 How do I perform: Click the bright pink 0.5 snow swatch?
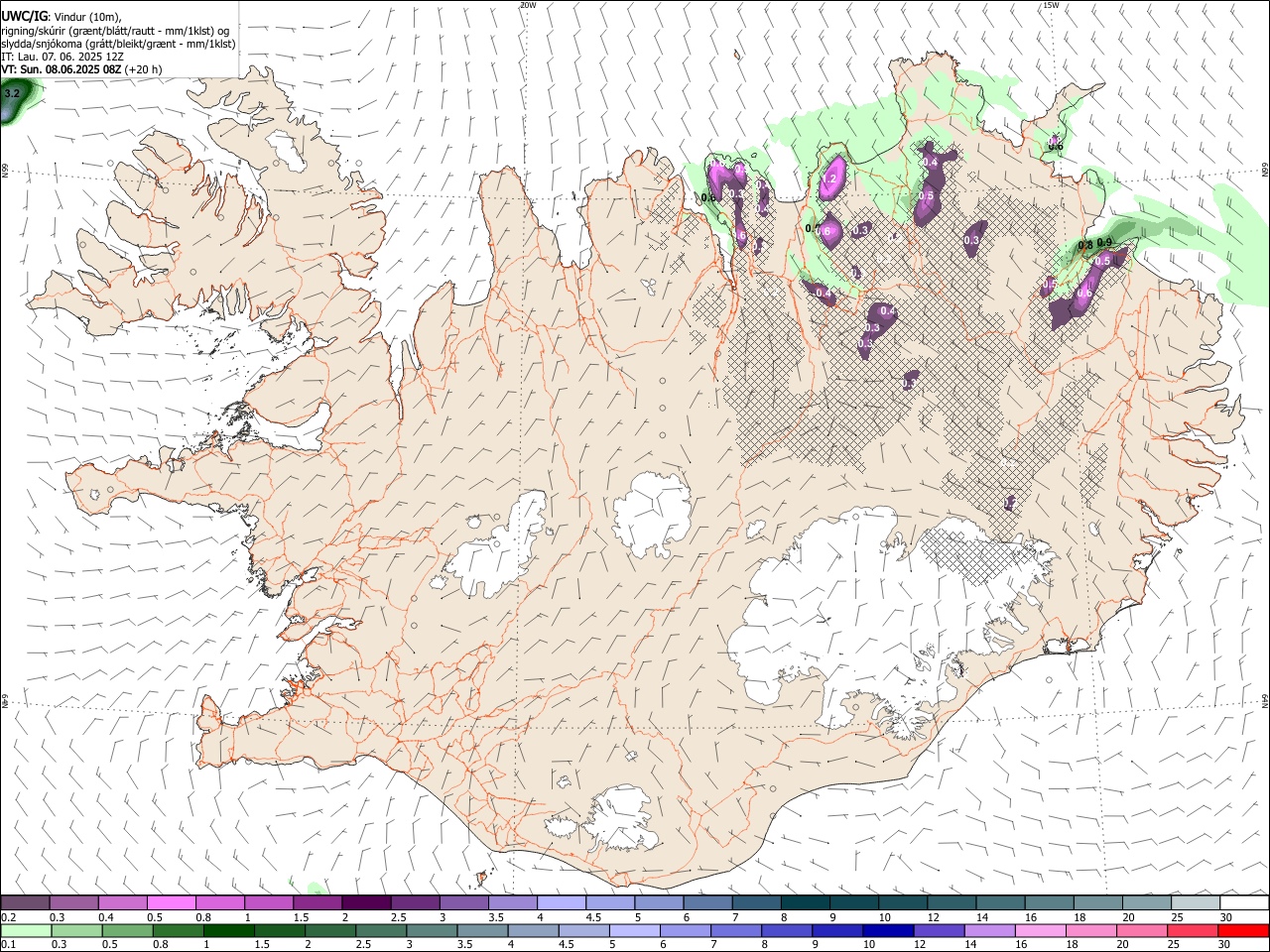click(172, 902)
